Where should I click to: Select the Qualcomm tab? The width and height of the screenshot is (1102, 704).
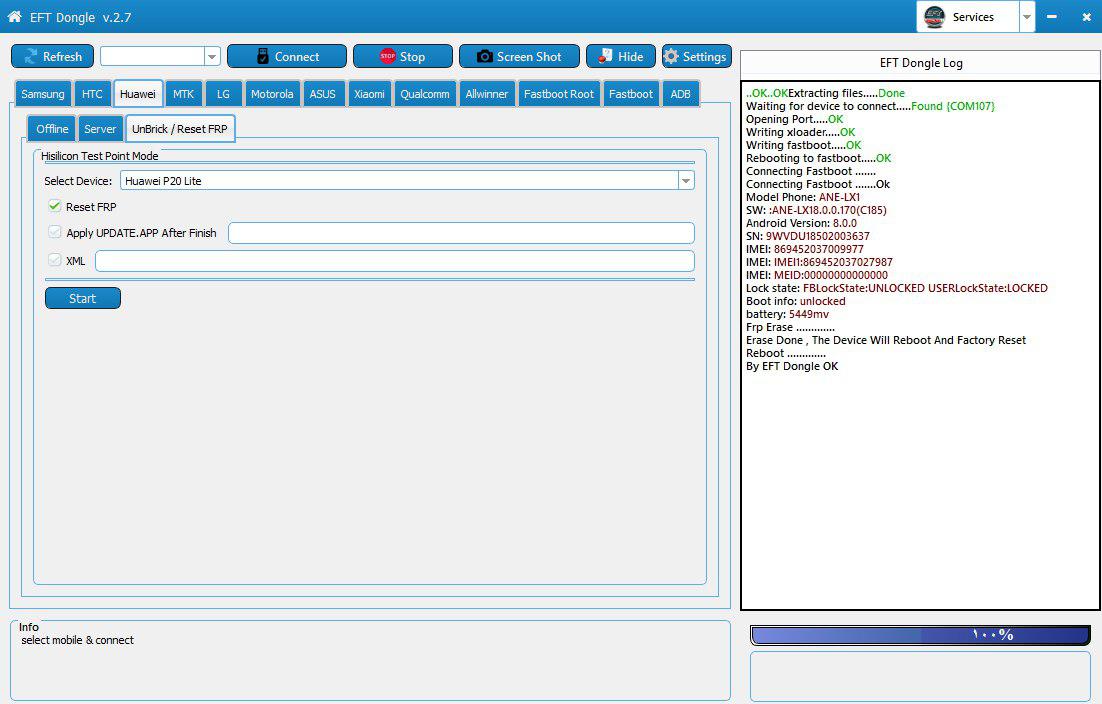pos(424,93)
